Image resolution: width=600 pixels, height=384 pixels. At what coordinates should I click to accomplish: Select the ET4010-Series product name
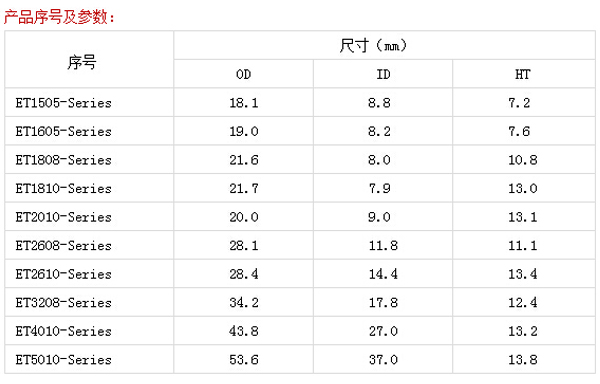64,331
